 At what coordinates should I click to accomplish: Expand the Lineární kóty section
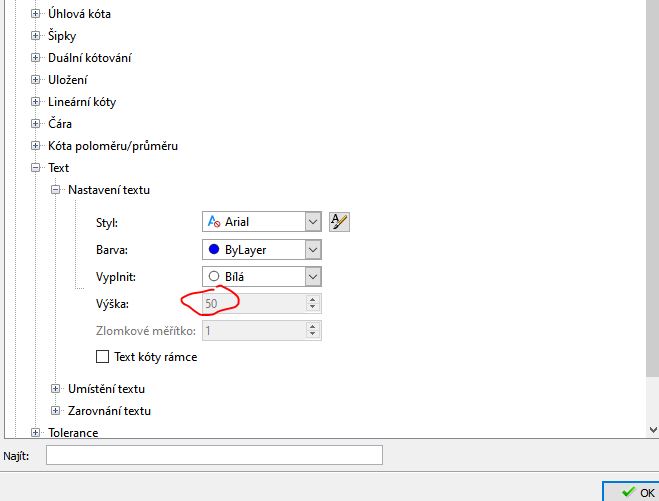[37, 102]
